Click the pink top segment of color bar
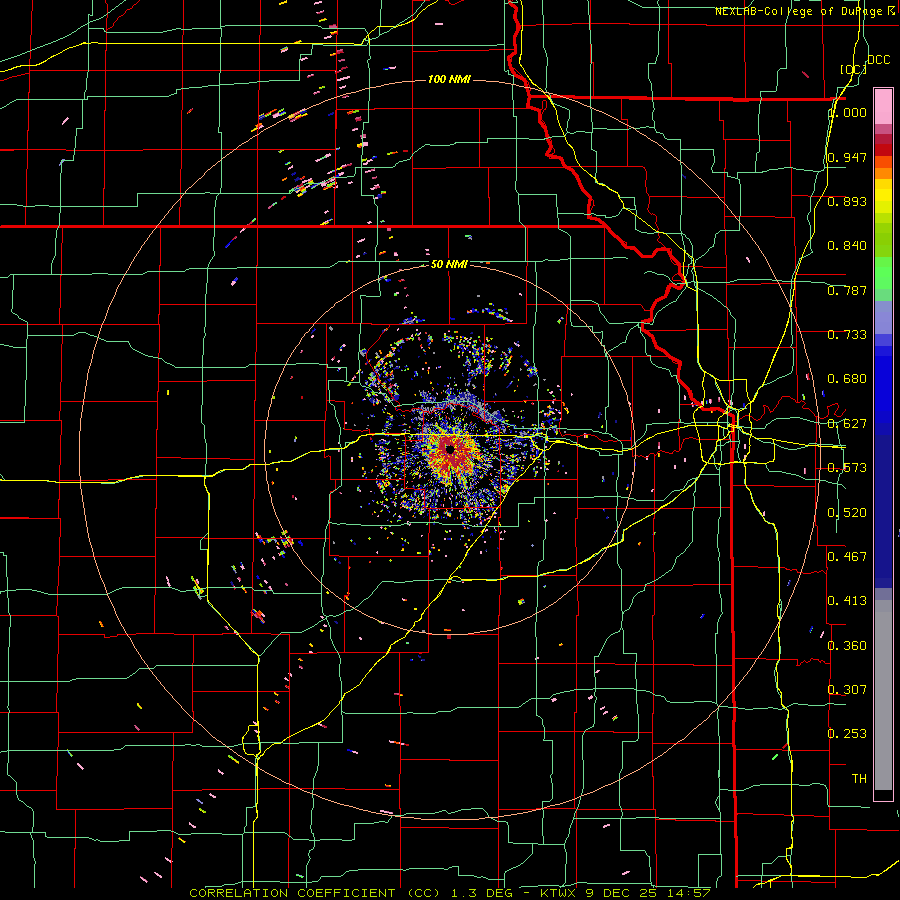The width and height of the screenshot is (900, 900). tap(883, 106)
